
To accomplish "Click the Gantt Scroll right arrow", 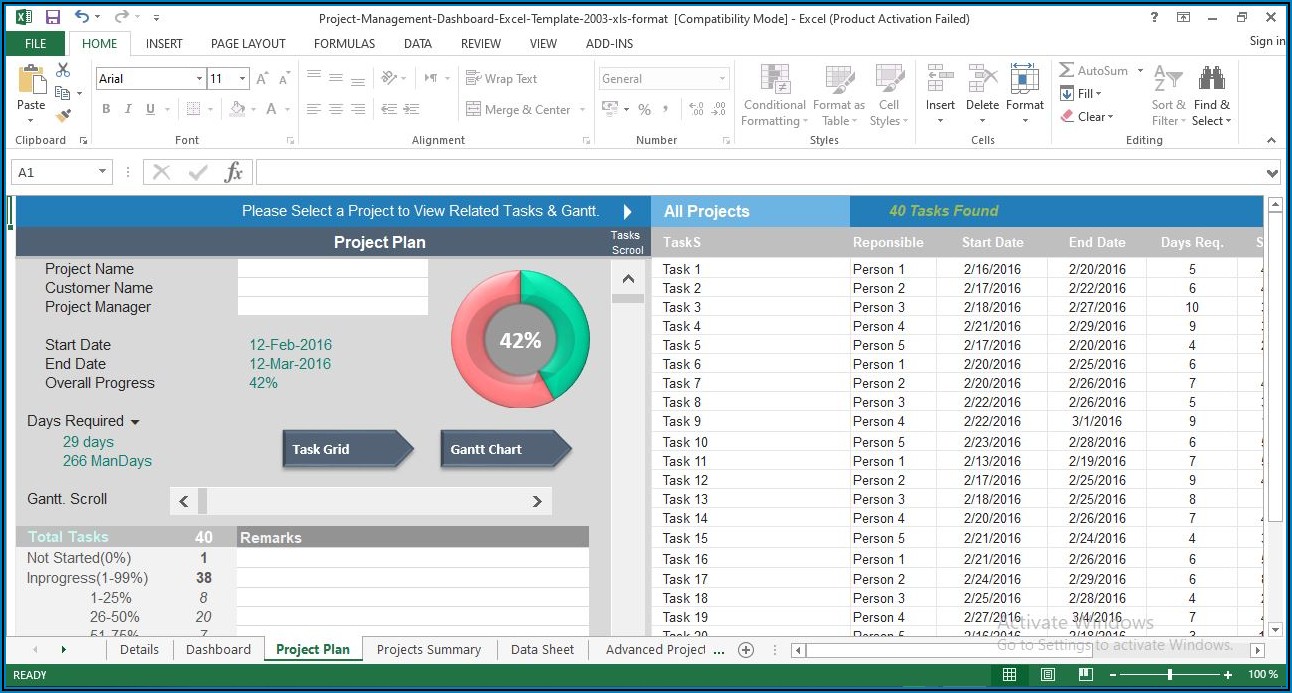I will pos(537,502).
